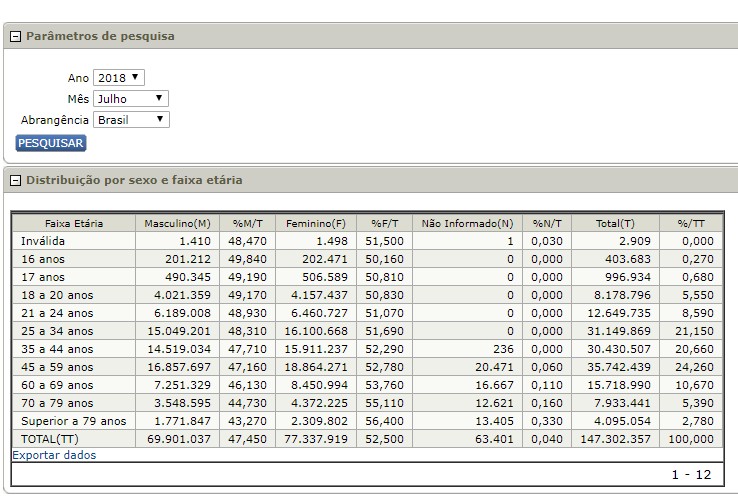Select the 25 a 34 anos row
Viewport: 738px width, 502px height.
click(56, 331)
